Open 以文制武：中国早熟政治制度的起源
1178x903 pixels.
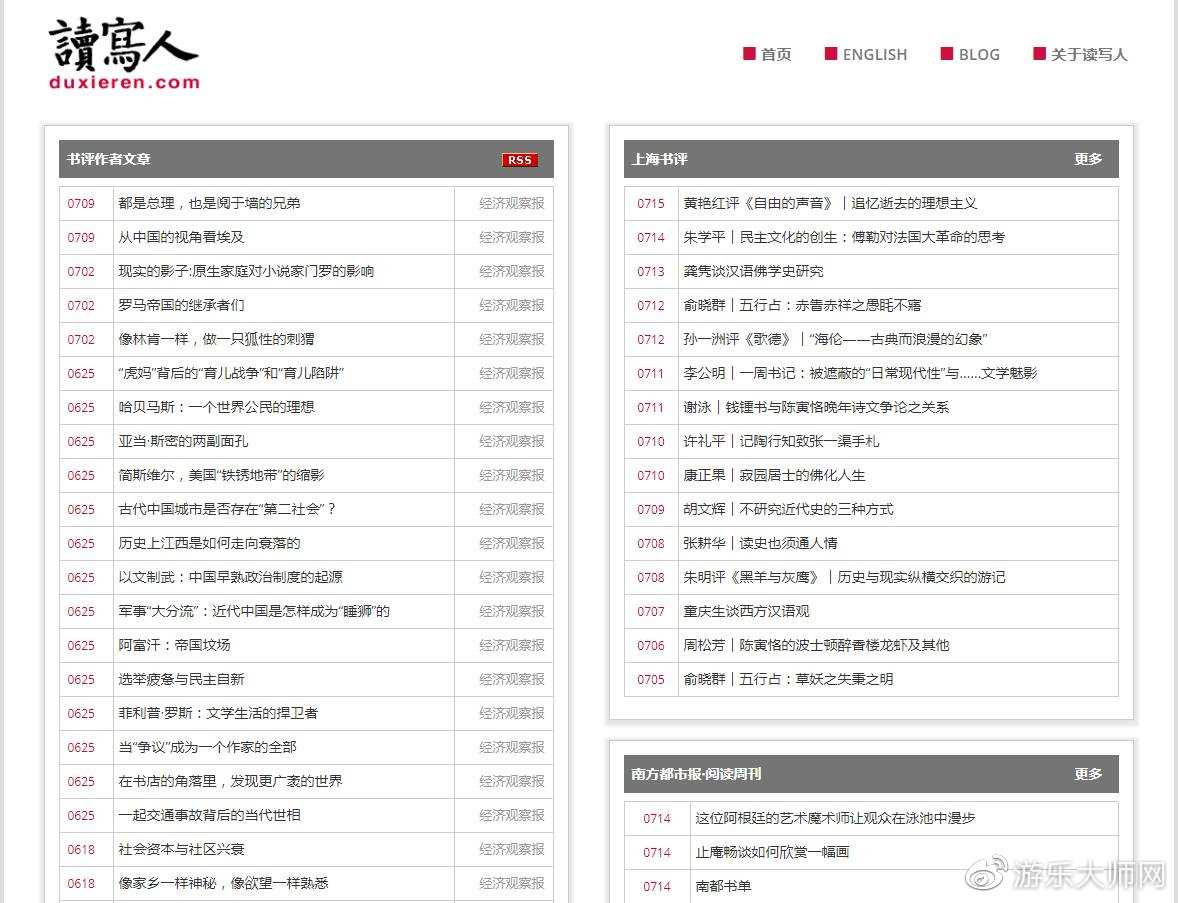230,578
